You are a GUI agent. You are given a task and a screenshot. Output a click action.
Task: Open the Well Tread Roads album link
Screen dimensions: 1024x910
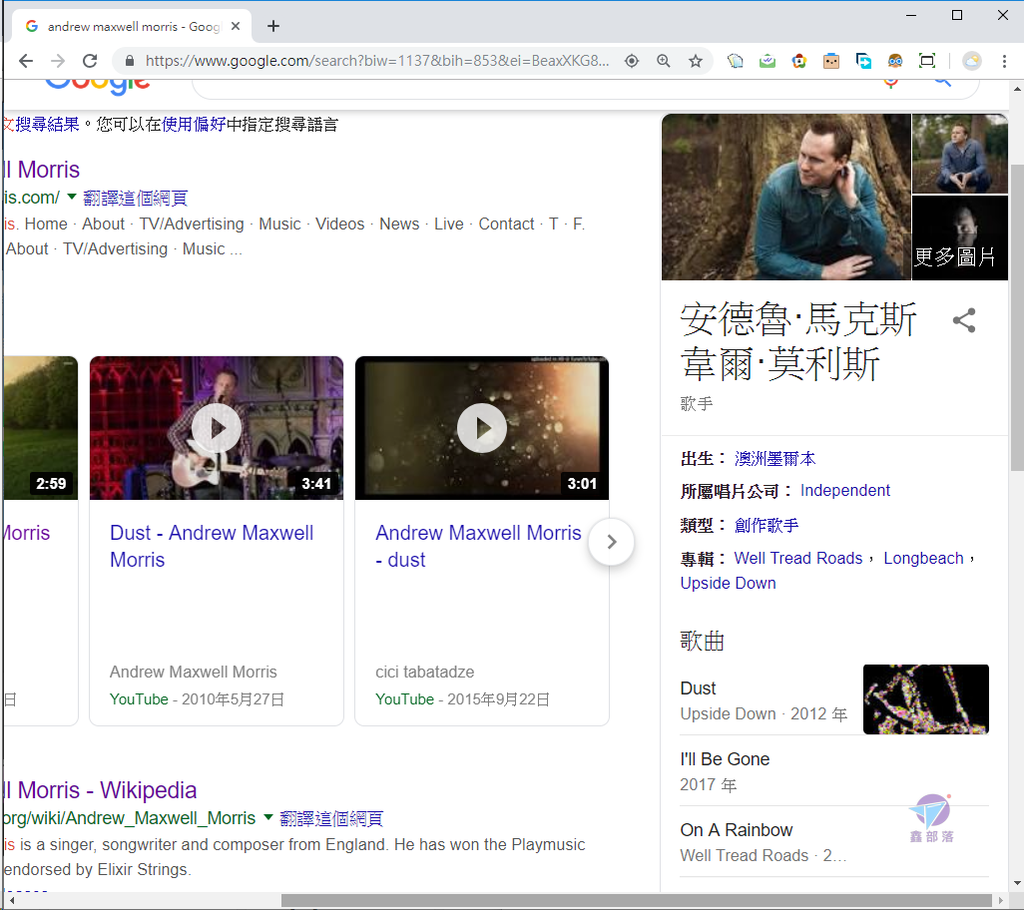[x=798, y=559]
